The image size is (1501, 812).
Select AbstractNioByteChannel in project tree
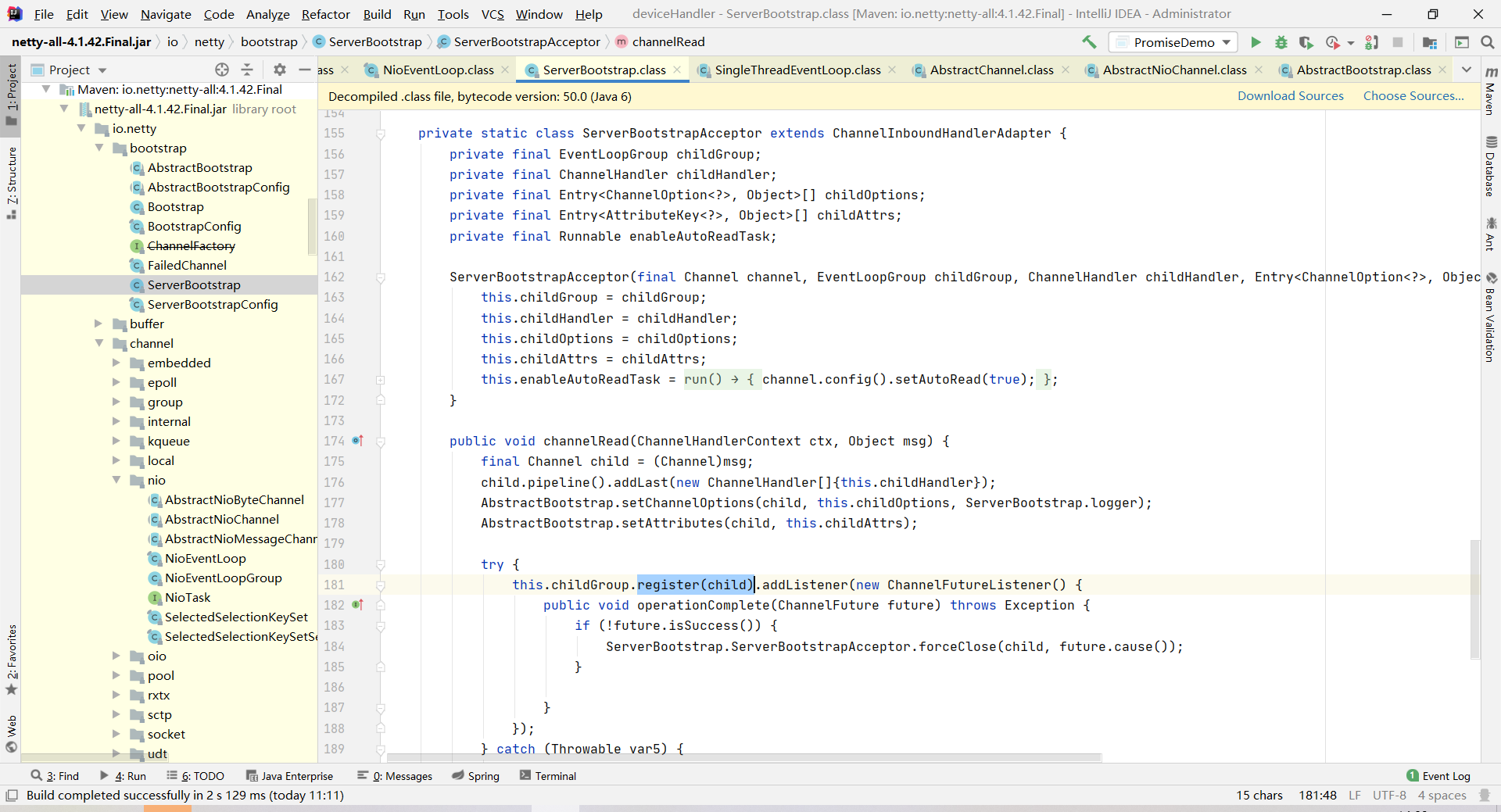[234, 499]
